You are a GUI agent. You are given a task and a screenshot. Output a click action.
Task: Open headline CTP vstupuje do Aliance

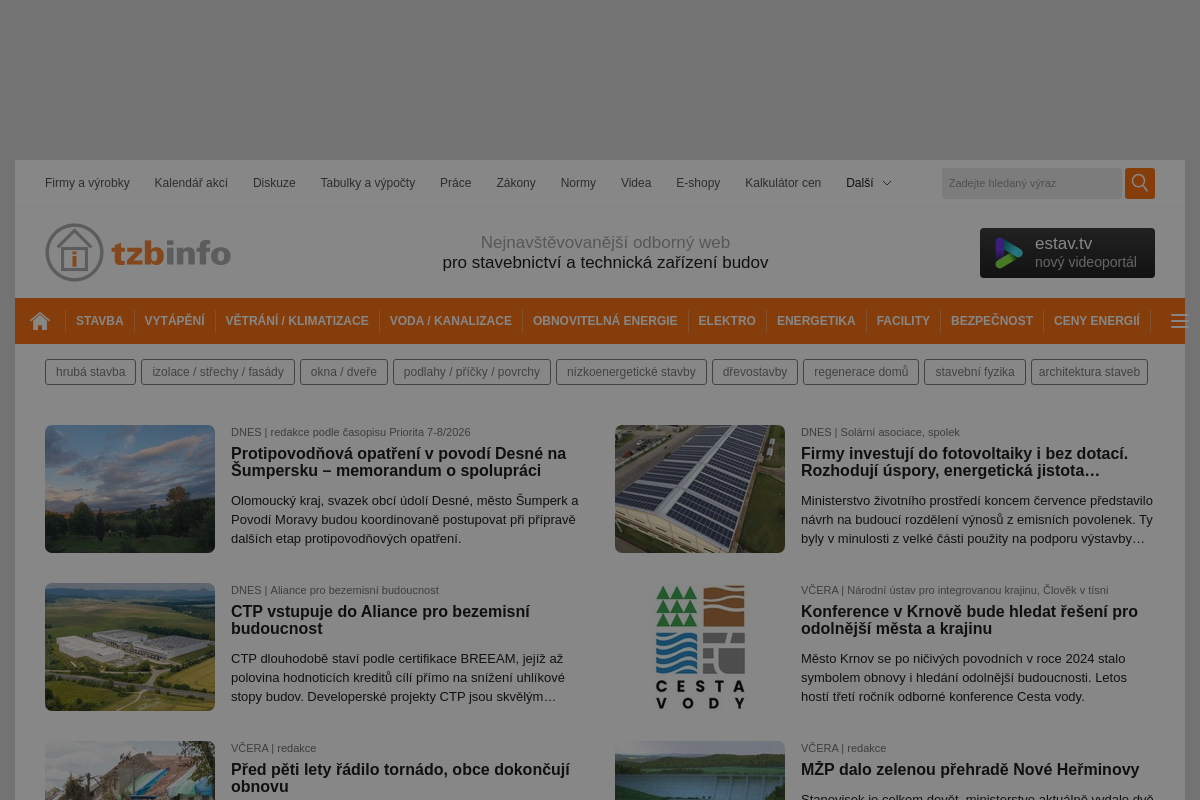tap(380, 620)
